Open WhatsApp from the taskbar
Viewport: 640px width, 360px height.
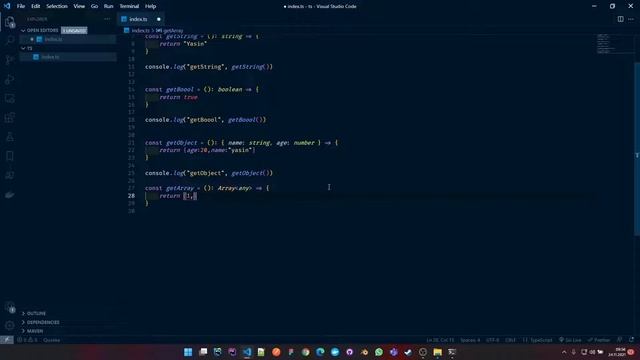point(379,352)
